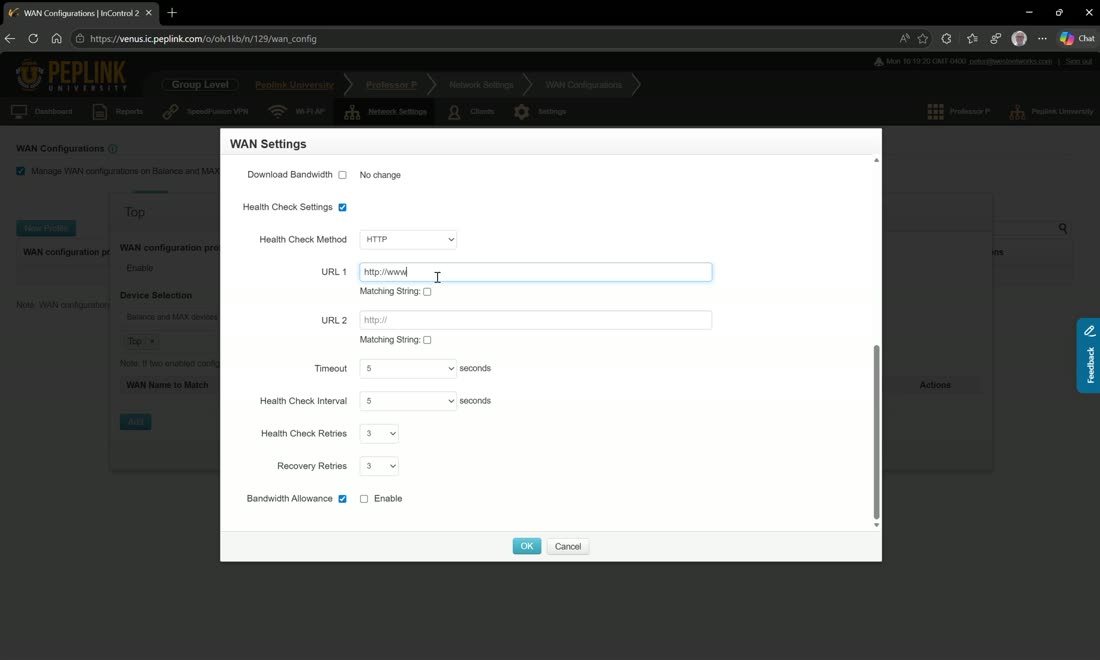The image size is (1100, 660).
Task: Open the SpeedFusion VPN menu
Action: (206, 112)
